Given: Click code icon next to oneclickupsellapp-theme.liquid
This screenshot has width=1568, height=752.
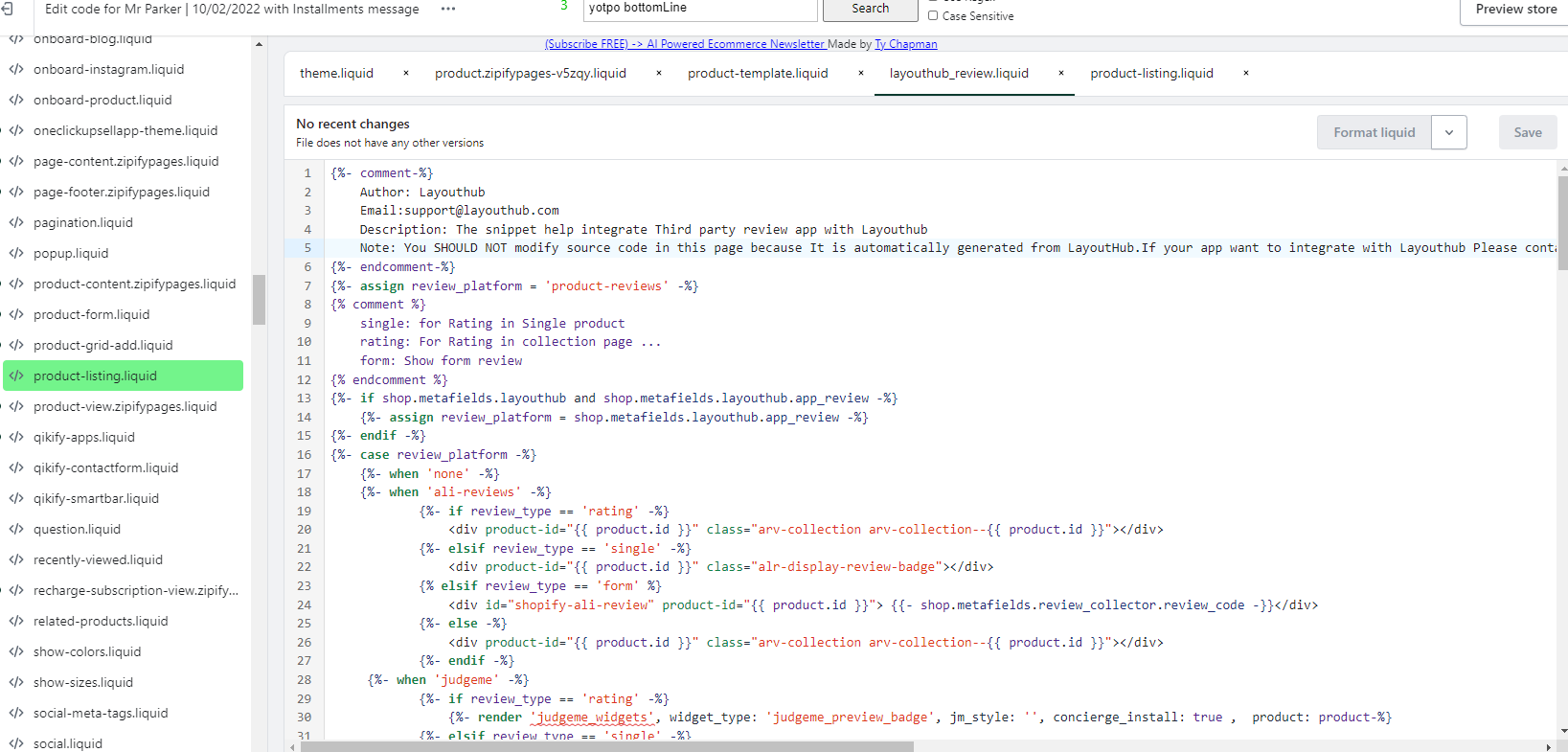Looking at the screenshot, I should coord(16,130).
